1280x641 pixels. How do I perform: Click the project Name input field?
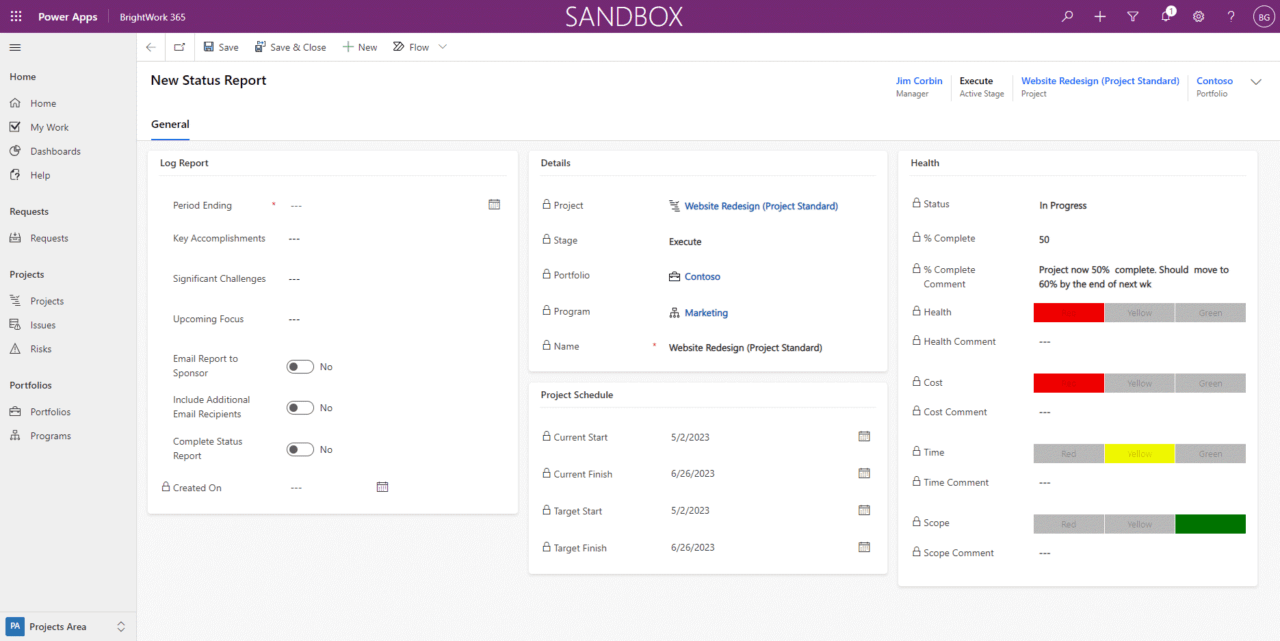point(760,347)
